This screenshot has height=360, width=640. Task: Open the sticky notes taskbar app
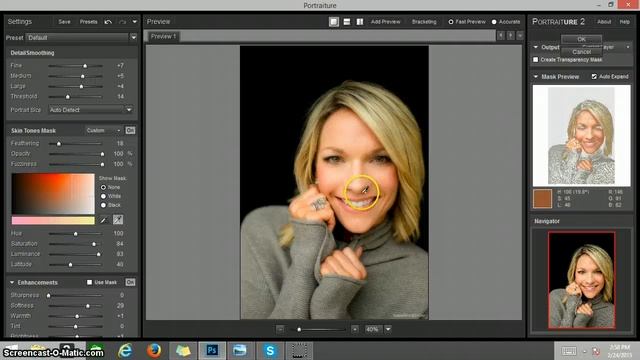pyautogui.click(x=183, y=351)
